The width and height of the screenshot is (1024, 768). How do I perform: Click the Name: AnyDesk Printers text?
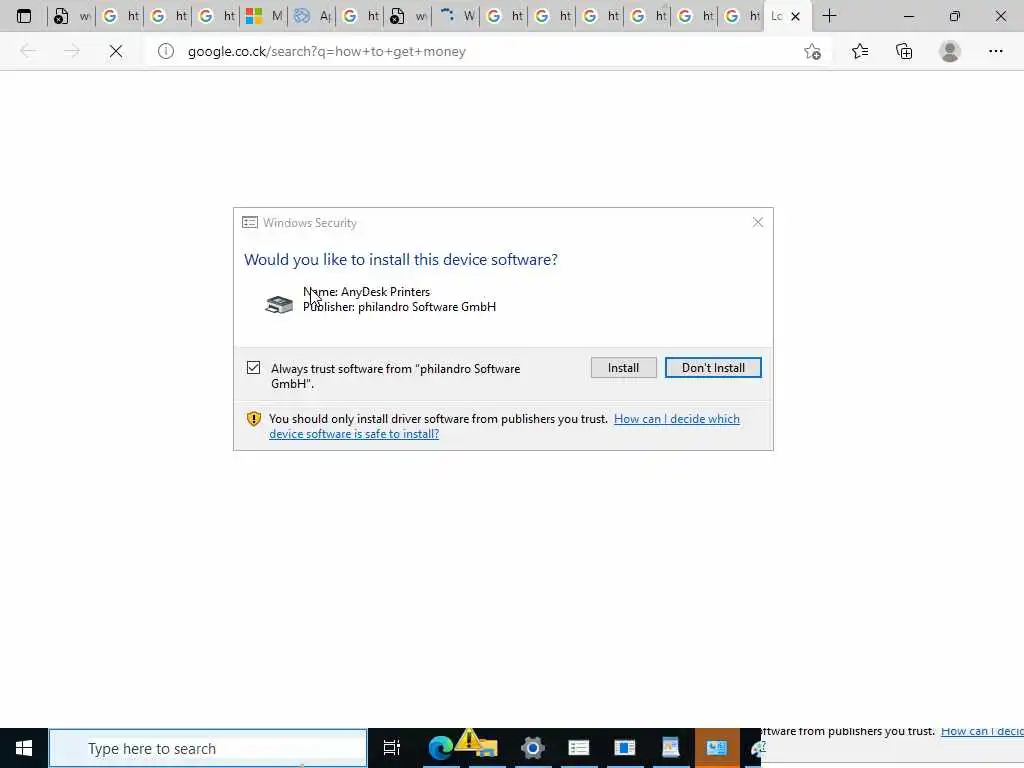click(x=366, y=292)
